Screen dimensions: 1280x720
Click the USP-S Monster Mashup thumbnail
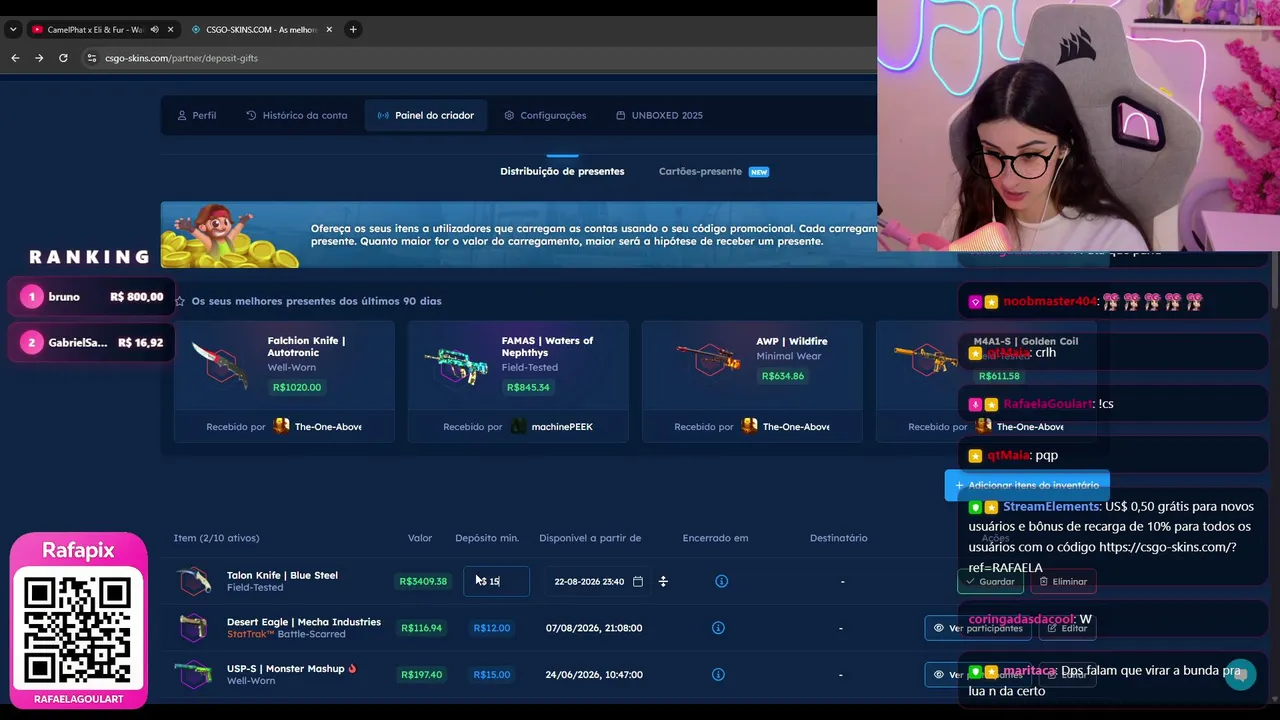[x=194, y=675]
